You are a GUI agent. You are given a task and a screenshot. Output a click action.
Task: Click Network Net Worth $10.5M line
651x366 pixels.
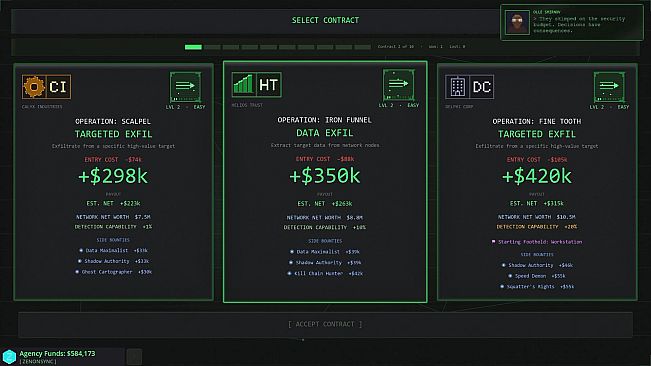tap(536, 217)
